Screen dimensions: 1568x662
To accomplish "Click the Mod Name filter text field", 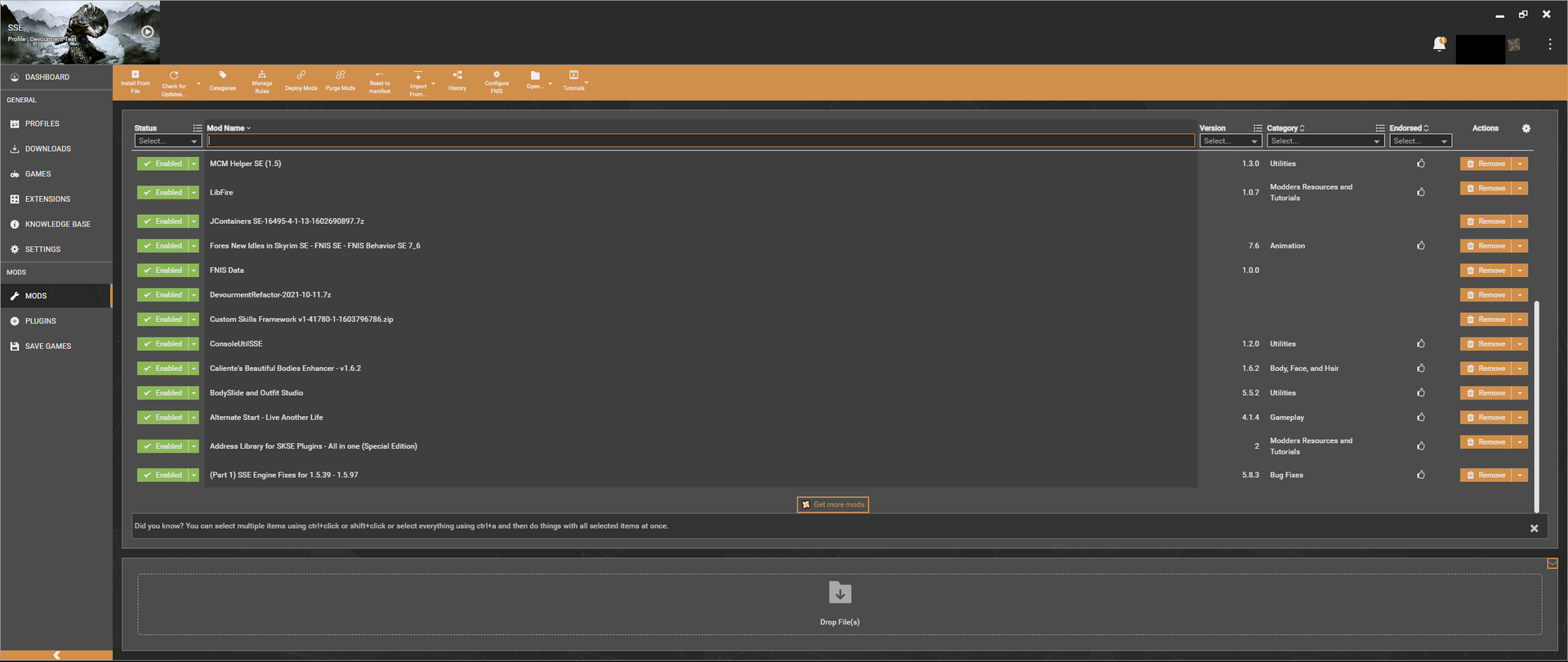I will tap(700, 141).
